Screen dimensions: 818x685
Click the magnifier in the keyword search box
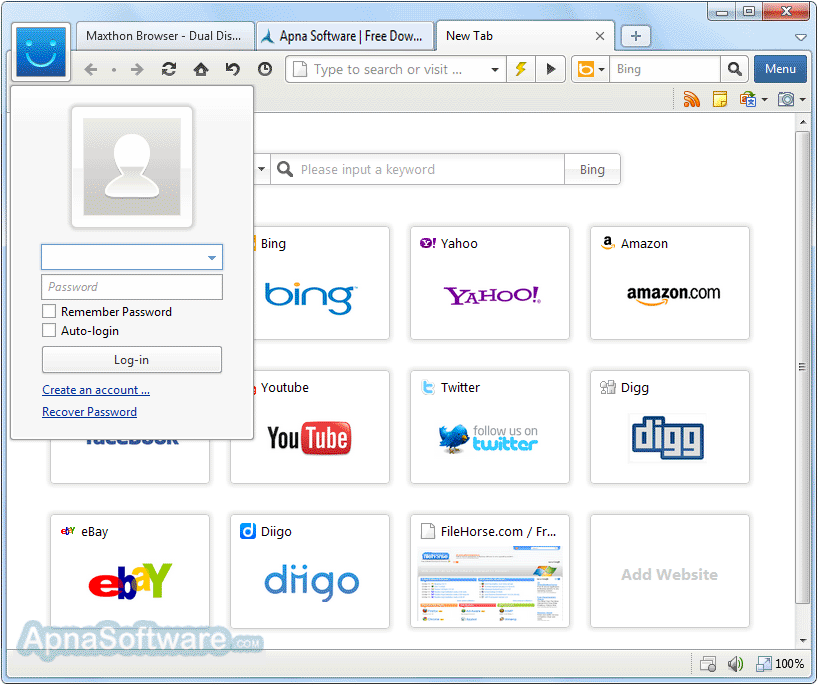point(285,169)
